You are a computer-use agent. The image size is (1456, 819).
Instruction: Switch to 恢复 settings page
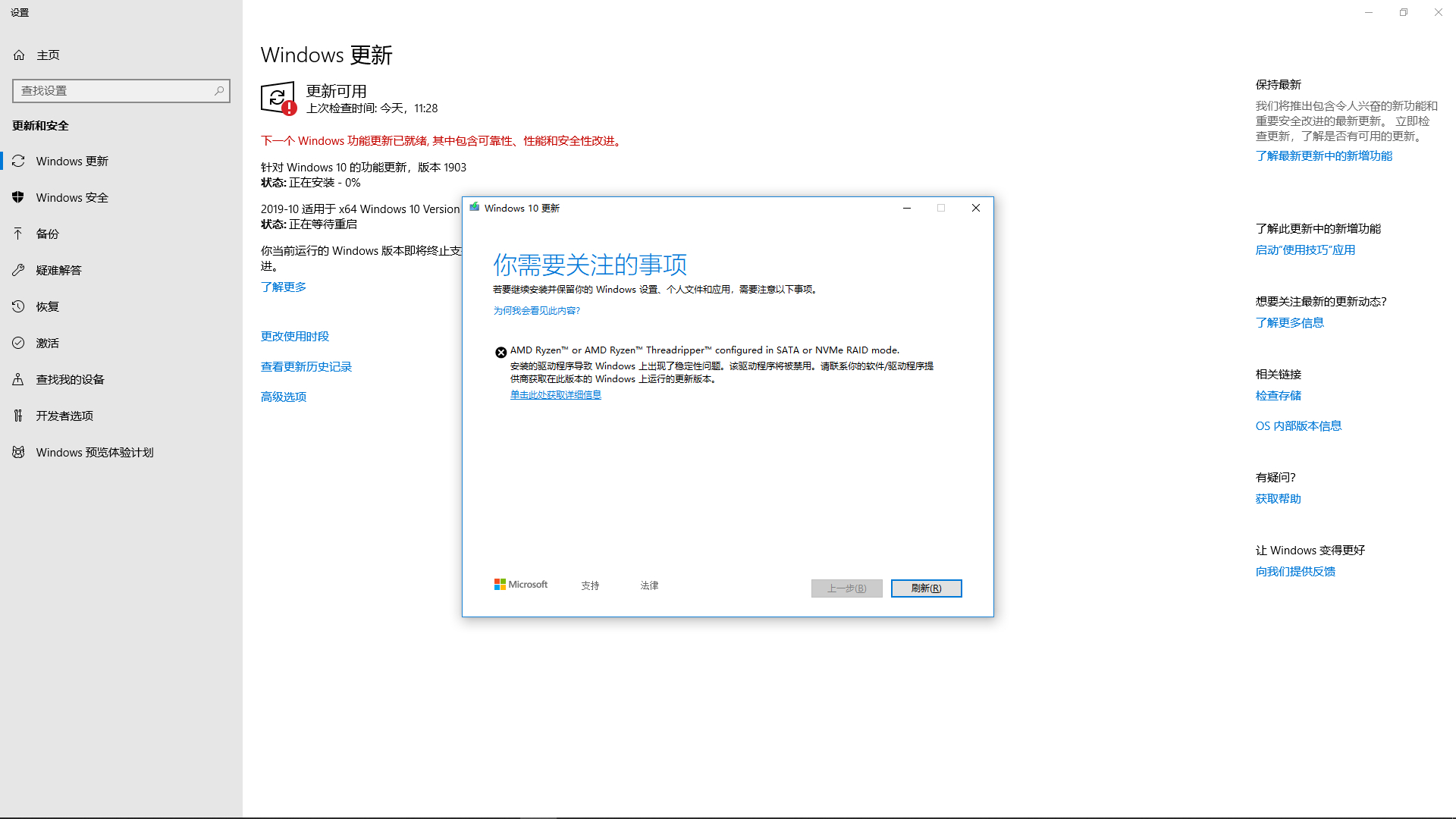click(121, 307)
